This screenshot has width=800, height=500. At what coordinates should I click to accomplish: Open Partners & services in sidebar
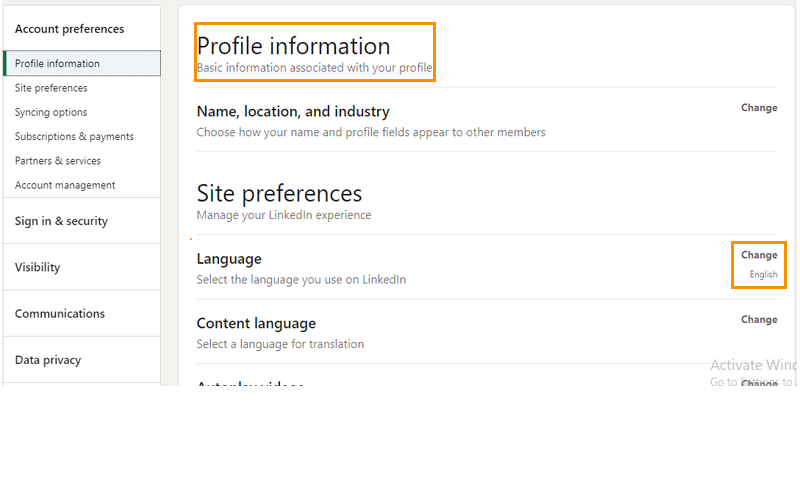[x=58, y=161]
